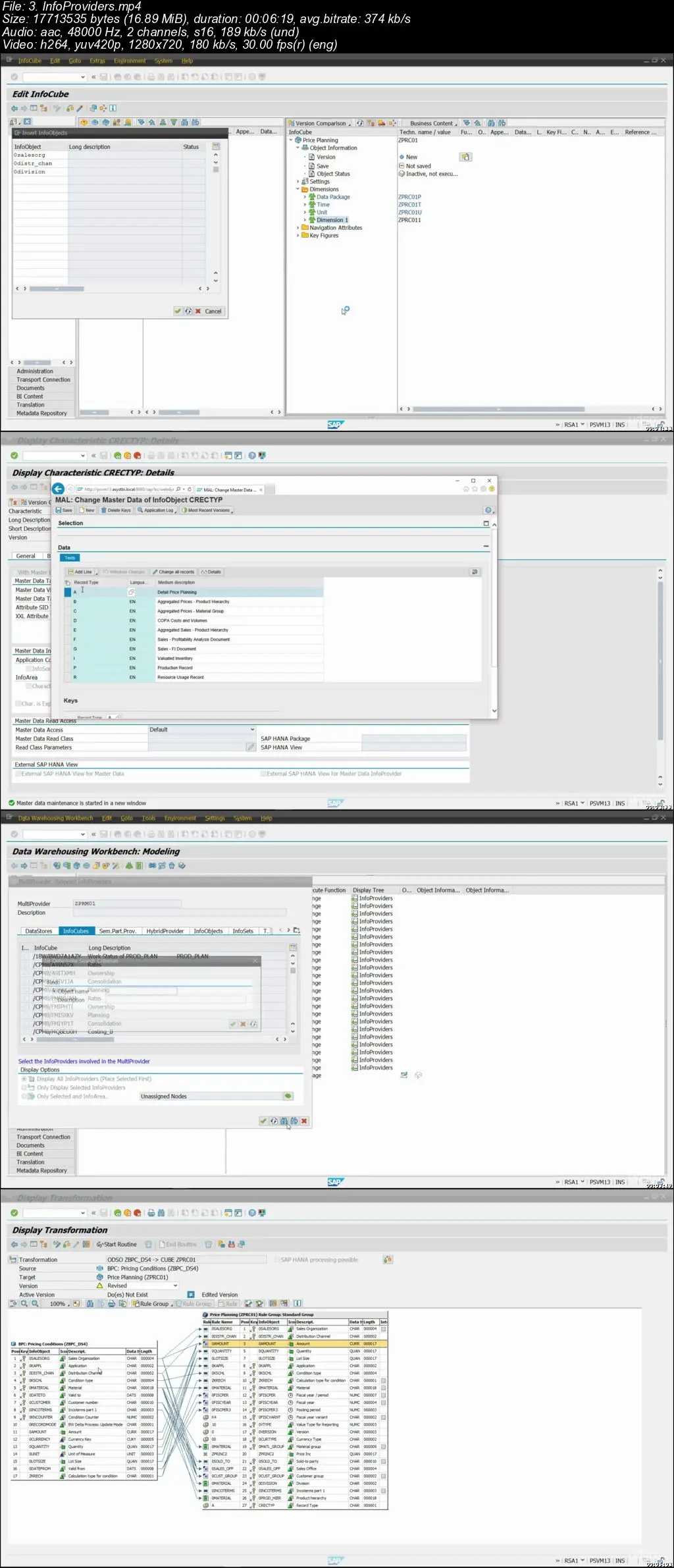The width and height of the screenshot is (674, 1568).
Task: Click Transport Connection in Edit InfoCube sidebar
Action: pyautogui.click(x=43, y=379)
